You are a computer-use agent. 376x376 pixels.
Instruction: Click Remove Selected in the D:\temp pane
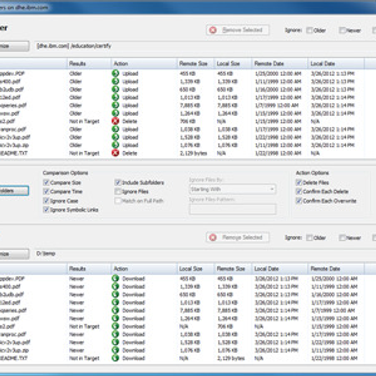238,237
